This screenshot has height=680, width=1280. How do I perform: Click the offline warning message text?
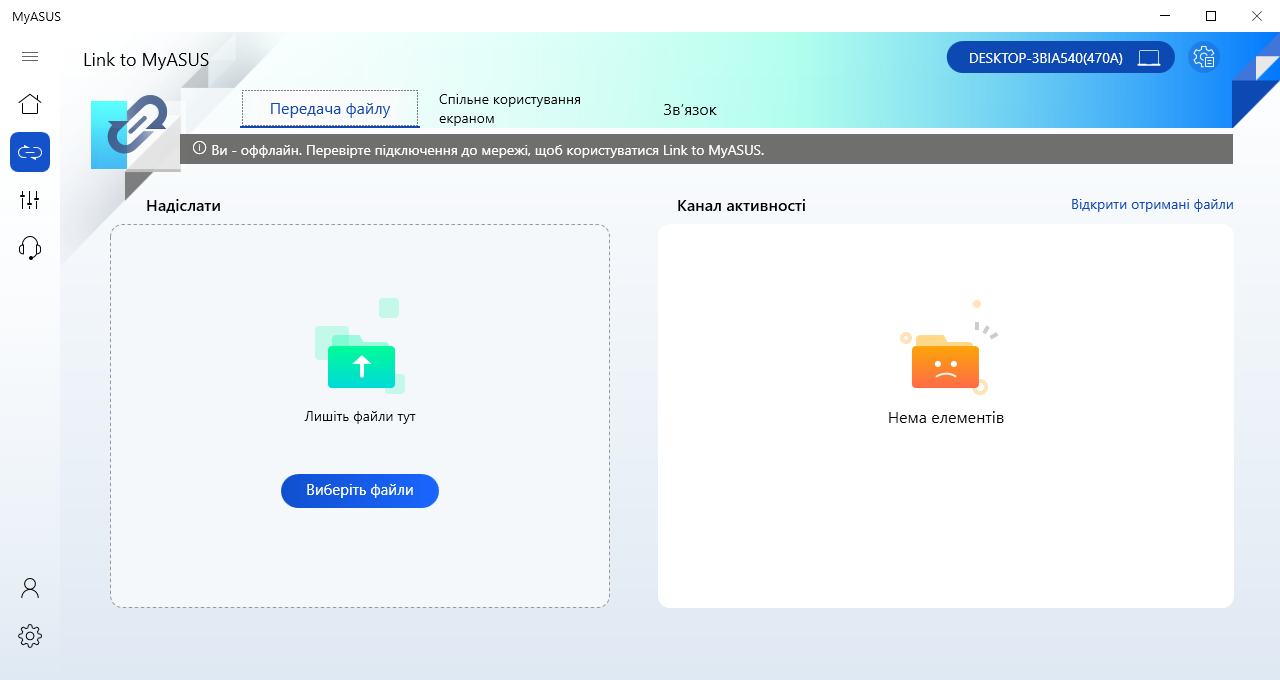pyautogui.click(x=487, y=150)
